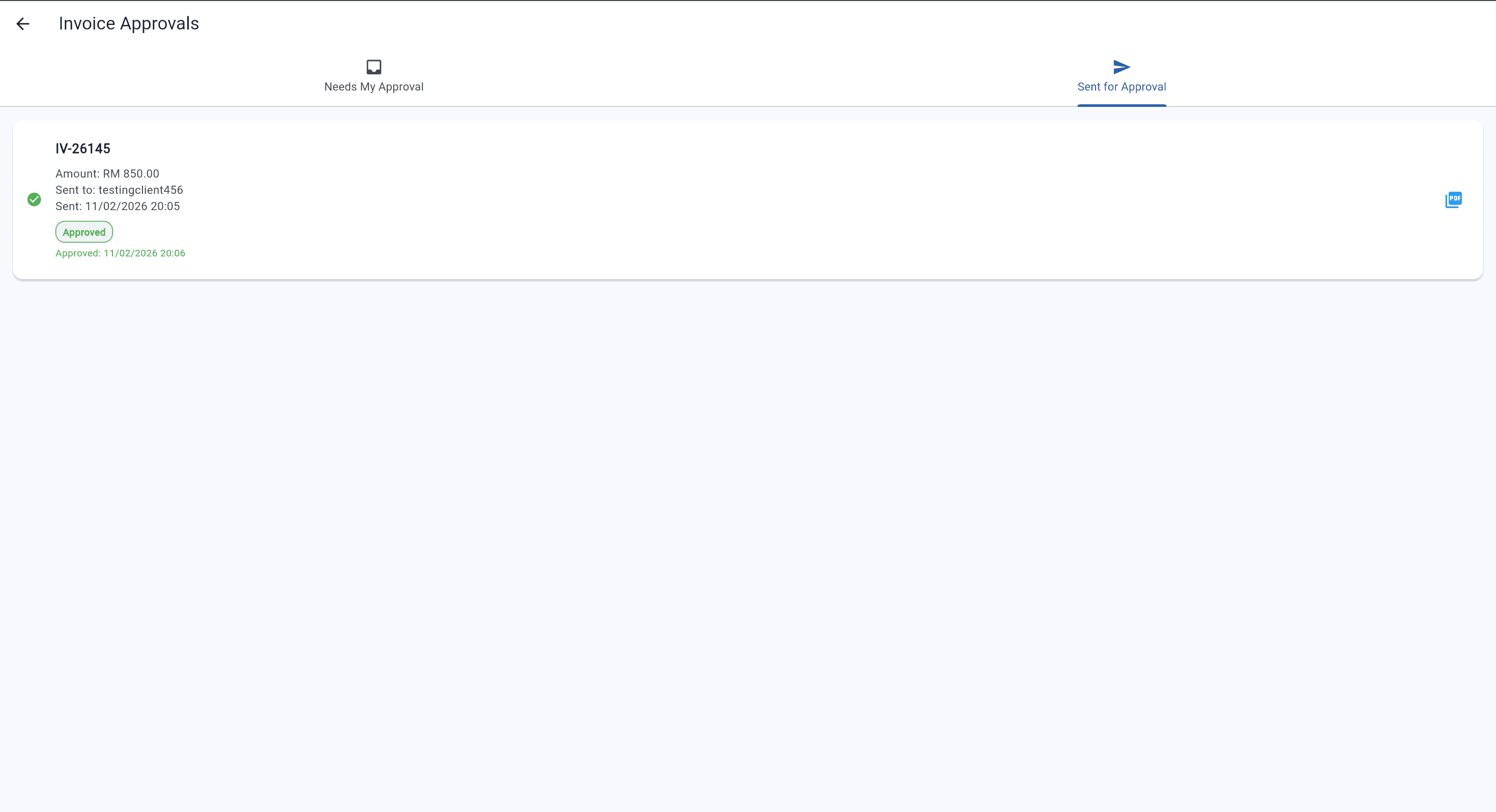Switch to the Needs My Approval tab
The height and width of the screenshot is (812, 1496).
(373, 76)
